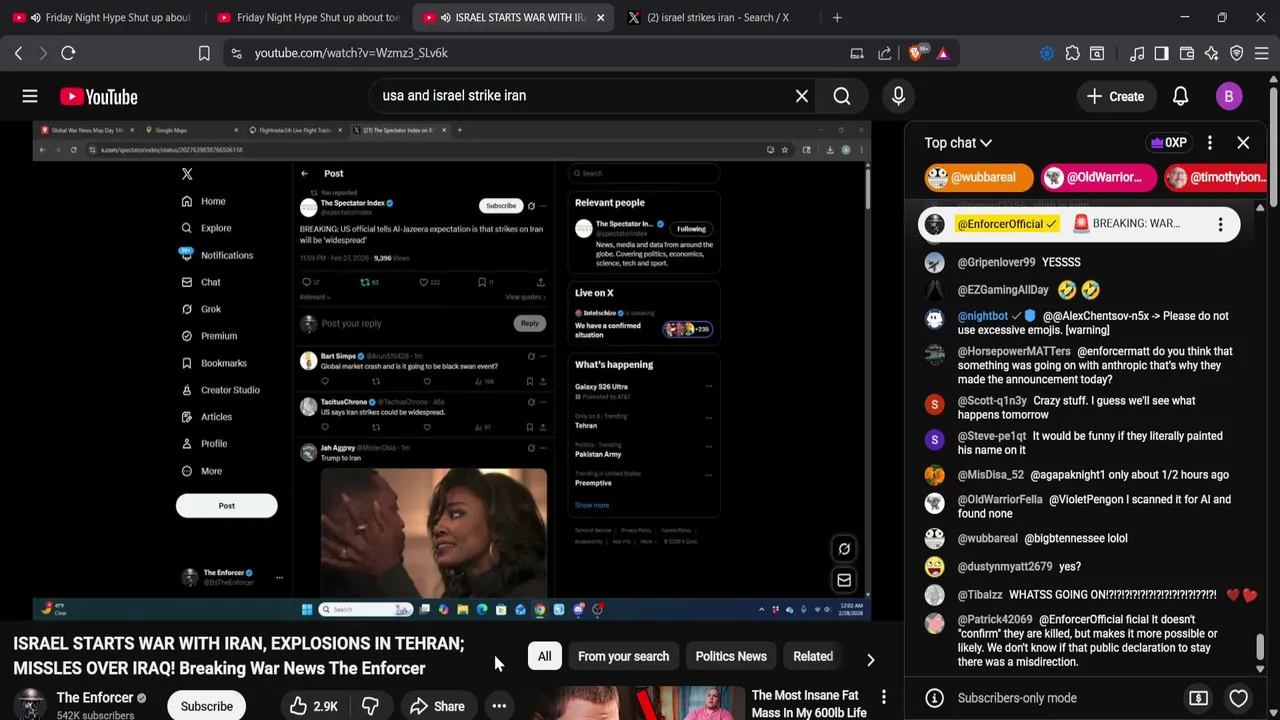The height and width of the screenshot is (720, 1280).
Task: Reload the current page
Action: (68, 53)
